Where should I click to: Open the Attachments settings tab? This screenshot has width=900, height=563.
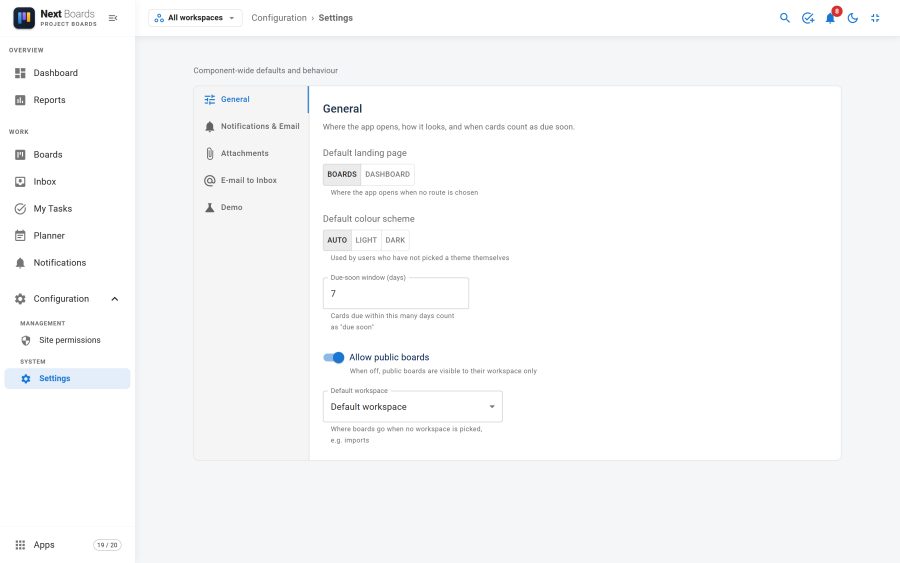(x=251, y=153)
